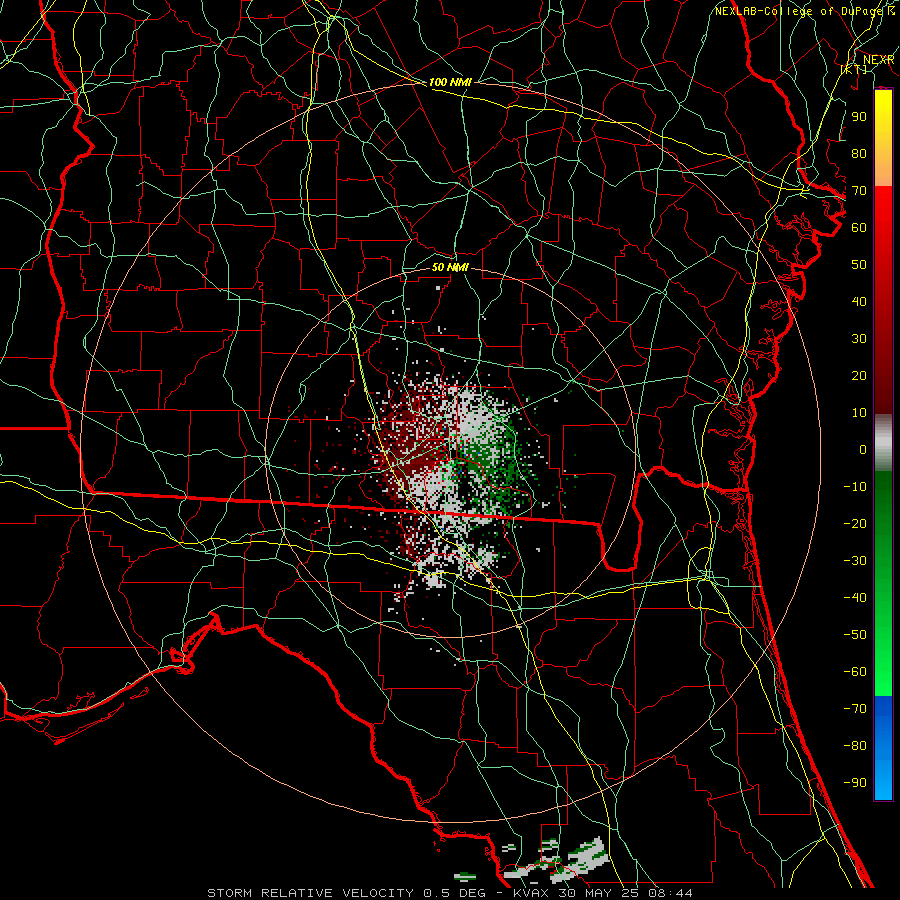Click the 100 NMI range ring label
900x900 pixels.
pyautogui.click(x=450, y=82)
